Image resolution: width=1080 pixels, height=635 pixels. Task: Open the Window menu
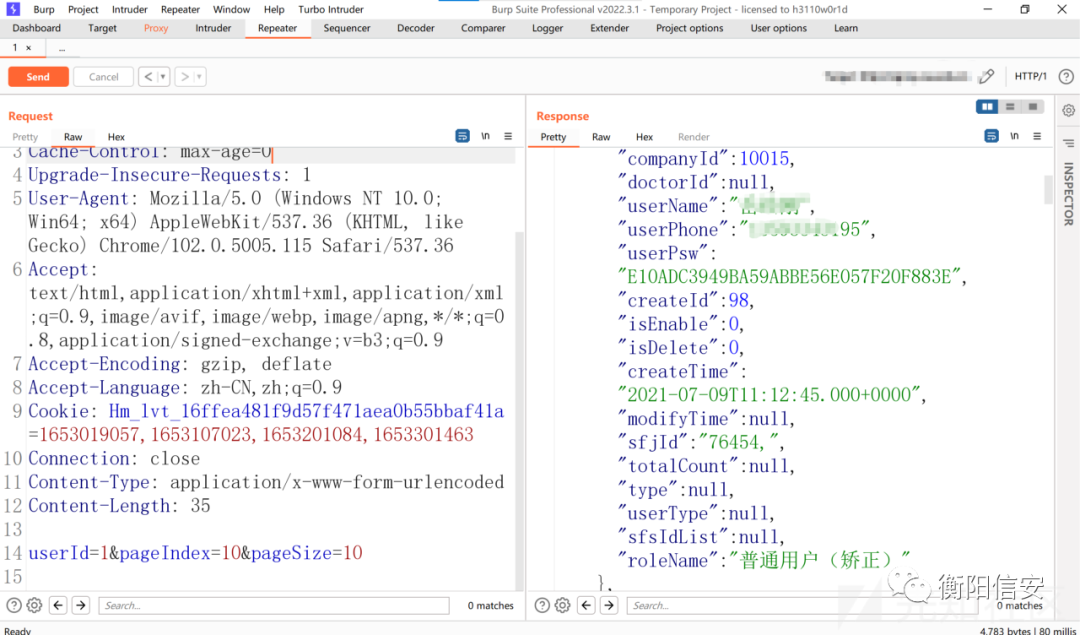pos(231,10)
